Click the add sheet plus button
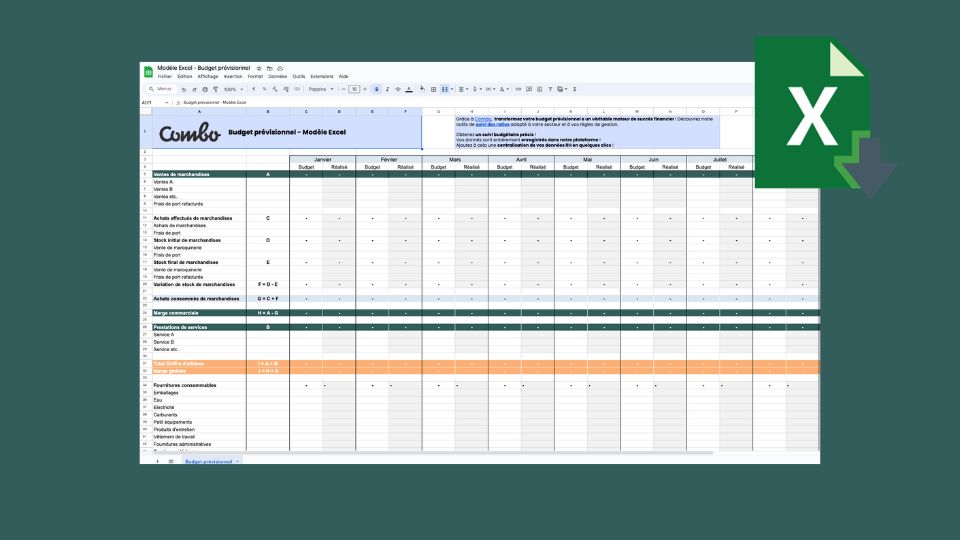The image size is (960, 540). pyautogui.click(x=157, y=461)
